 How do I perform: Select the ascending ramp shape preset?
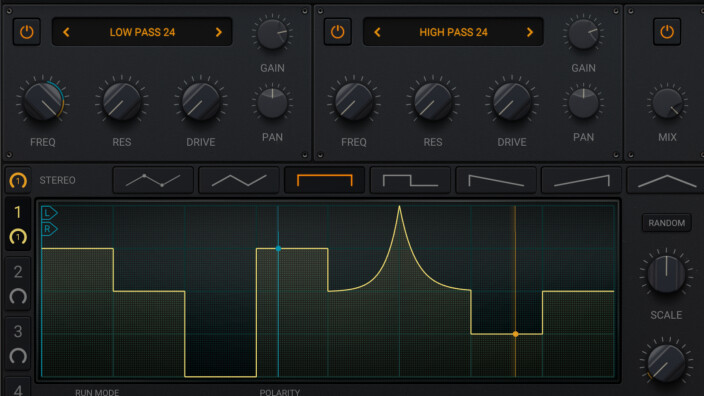[x=581, y=180]
